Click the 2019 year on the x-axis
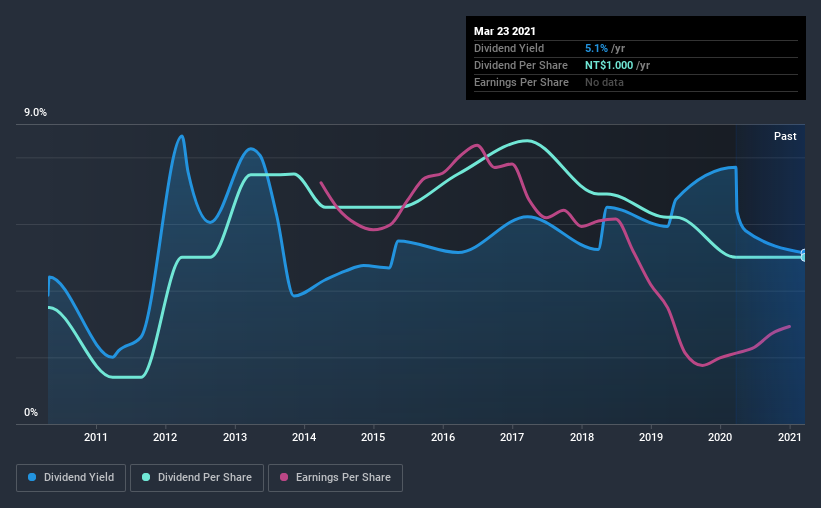821x508 pixels. pyautogui.click(x=651, y=438)
